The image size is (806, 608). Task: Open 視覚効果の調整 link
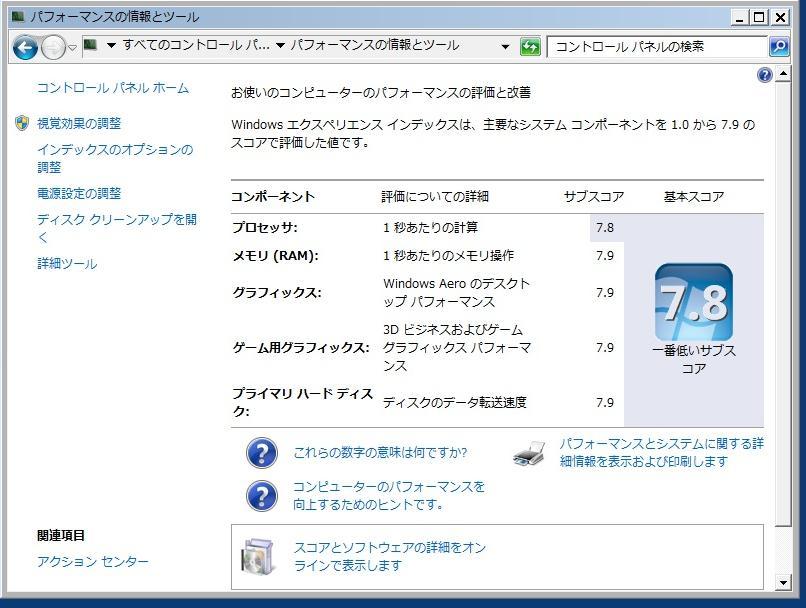(x=79, y=123)
